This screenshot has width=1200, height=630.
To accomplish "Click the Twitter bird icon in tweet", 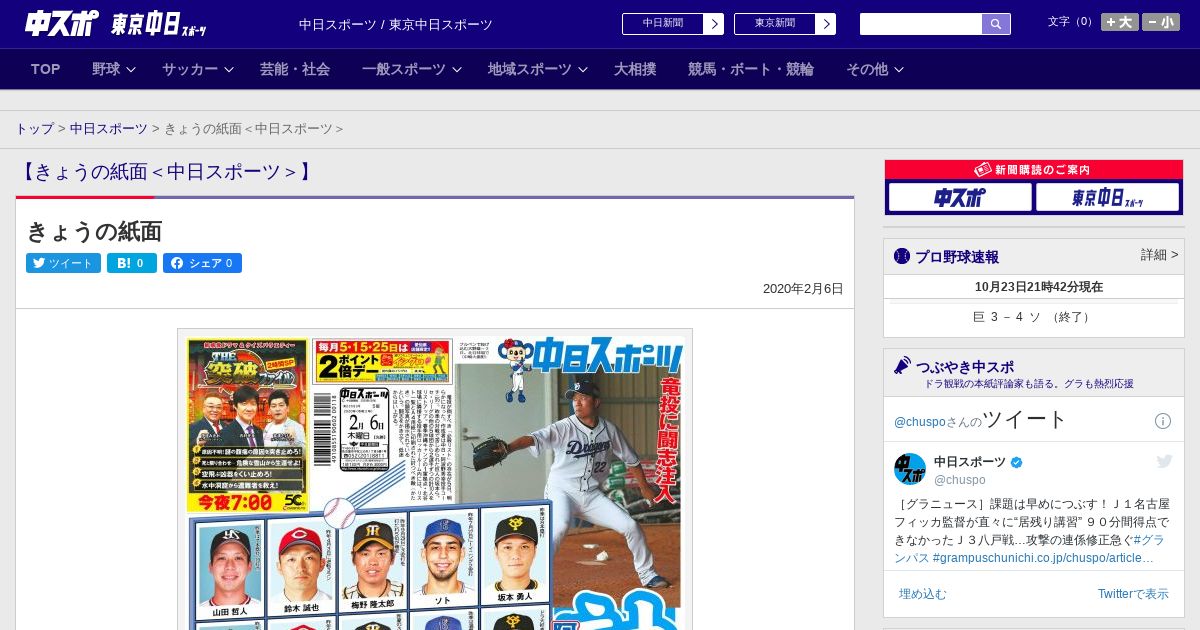I will click(x=1164, y=461).
